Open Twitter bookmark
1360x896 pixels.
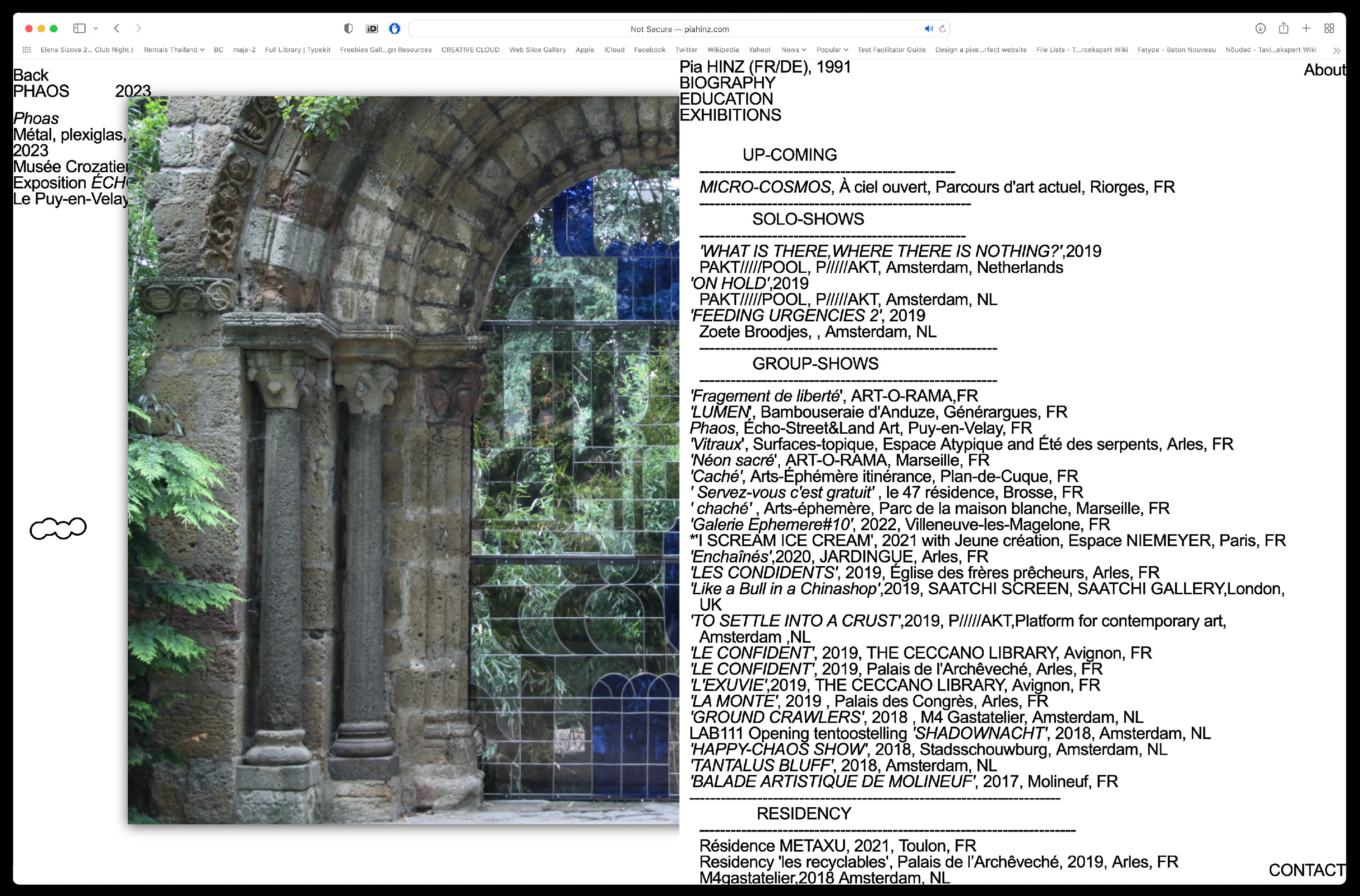686,50
